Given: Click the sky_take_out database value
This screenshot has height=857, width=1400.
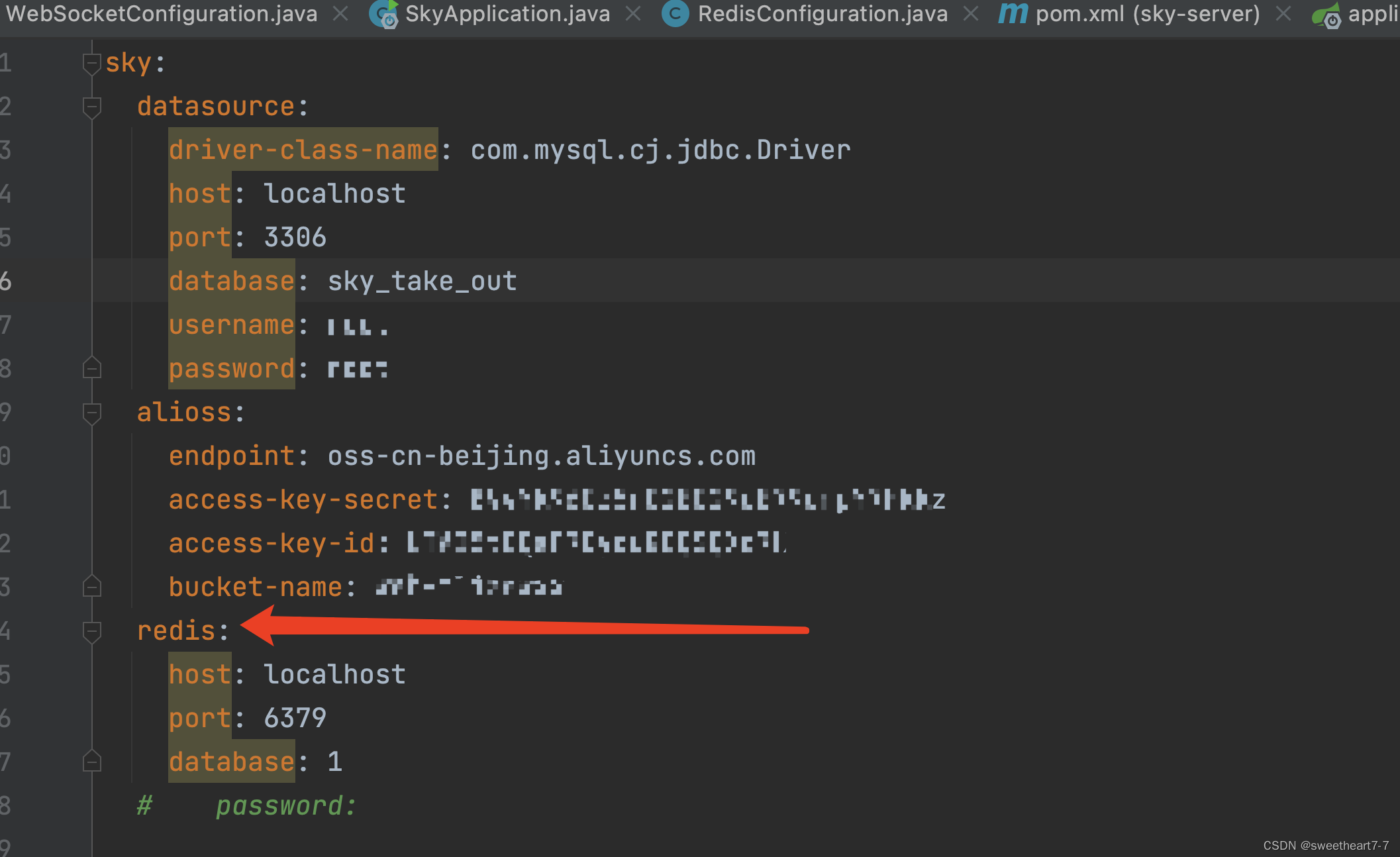Looking at the screenshot, I should point(422,281).
